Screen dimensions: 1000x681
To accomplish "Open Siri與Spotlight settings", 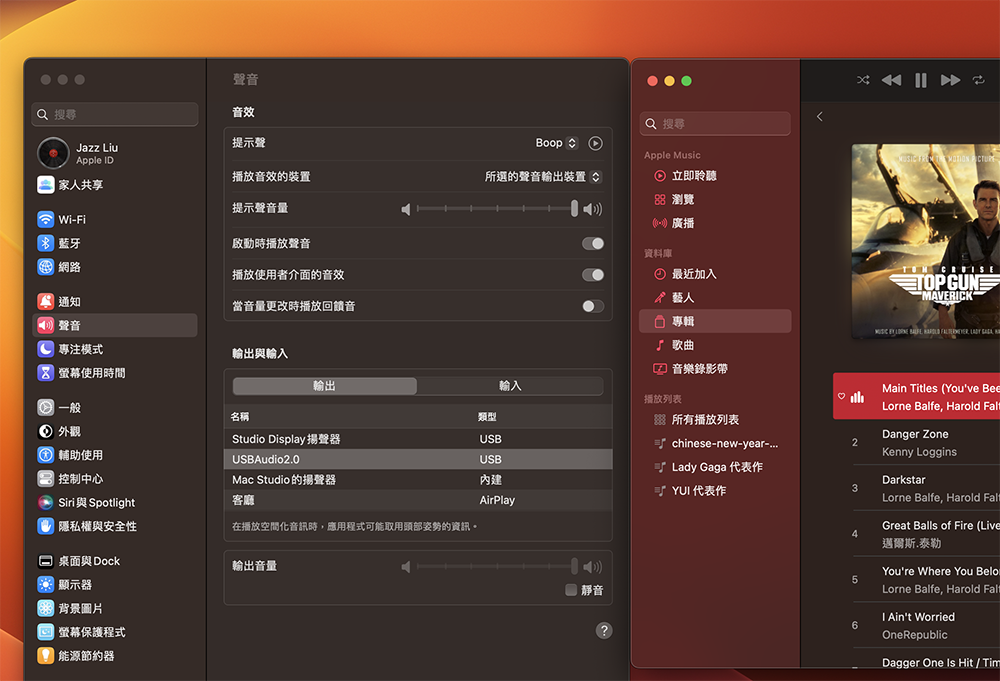I will point(115,502).
